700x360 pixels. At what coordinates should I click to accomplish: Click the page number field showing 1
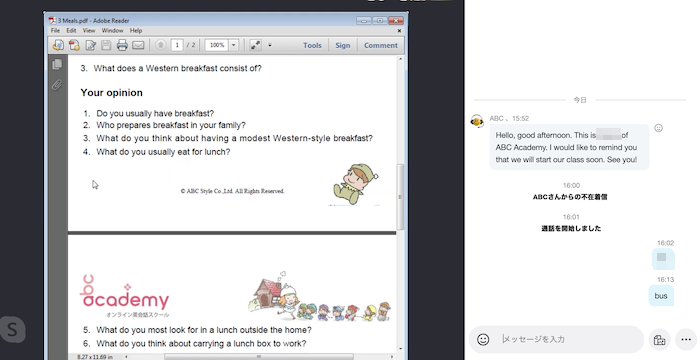(x=177, y=45)
